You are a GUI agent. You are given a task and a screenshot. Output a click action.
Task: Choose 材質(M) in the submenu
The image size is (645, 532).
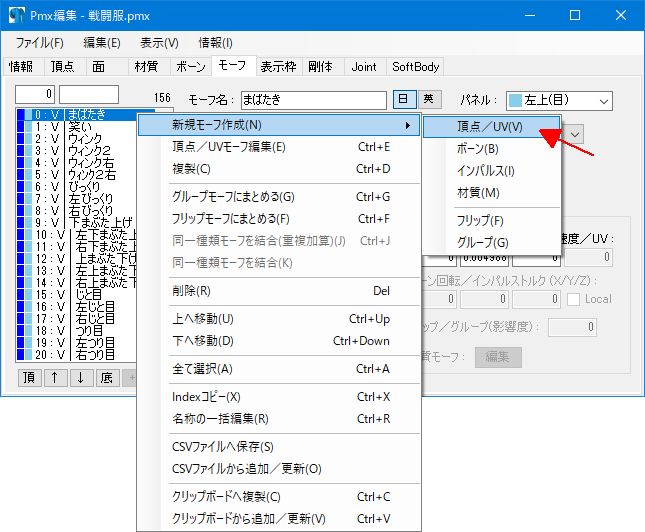pos(491,193)
